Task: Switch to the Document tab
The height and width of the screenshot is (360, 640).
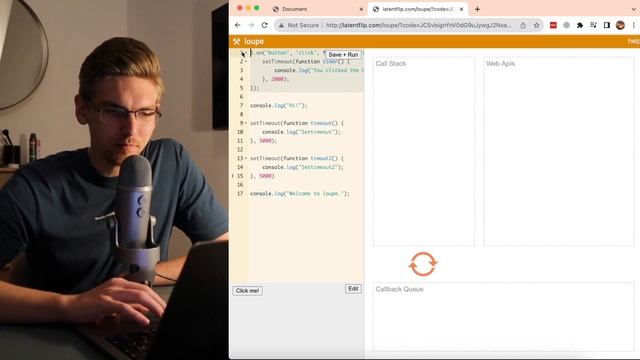Action: [x=318, y=9]
